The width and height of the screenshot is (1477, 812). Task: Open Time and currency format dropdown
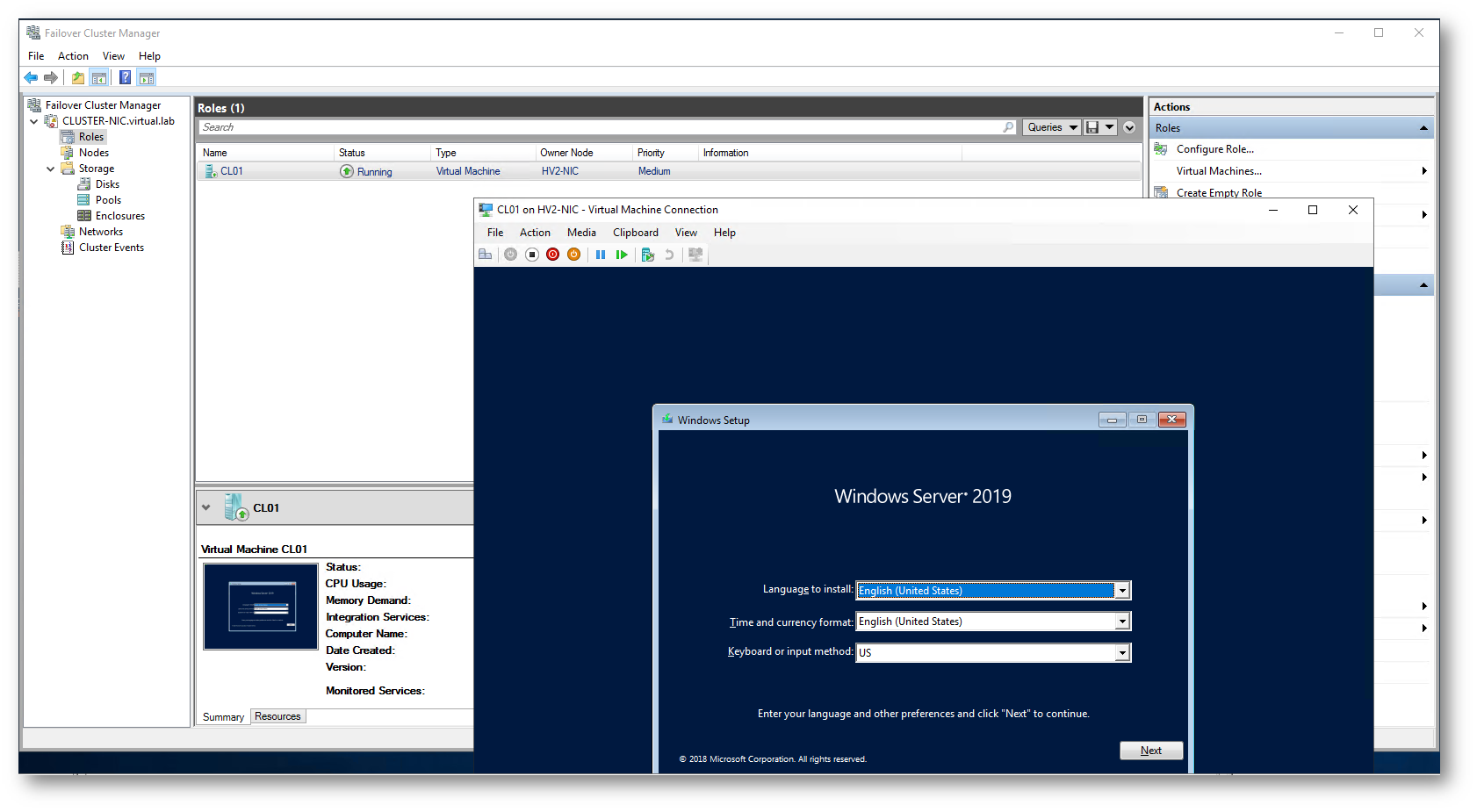(1122, 622)
